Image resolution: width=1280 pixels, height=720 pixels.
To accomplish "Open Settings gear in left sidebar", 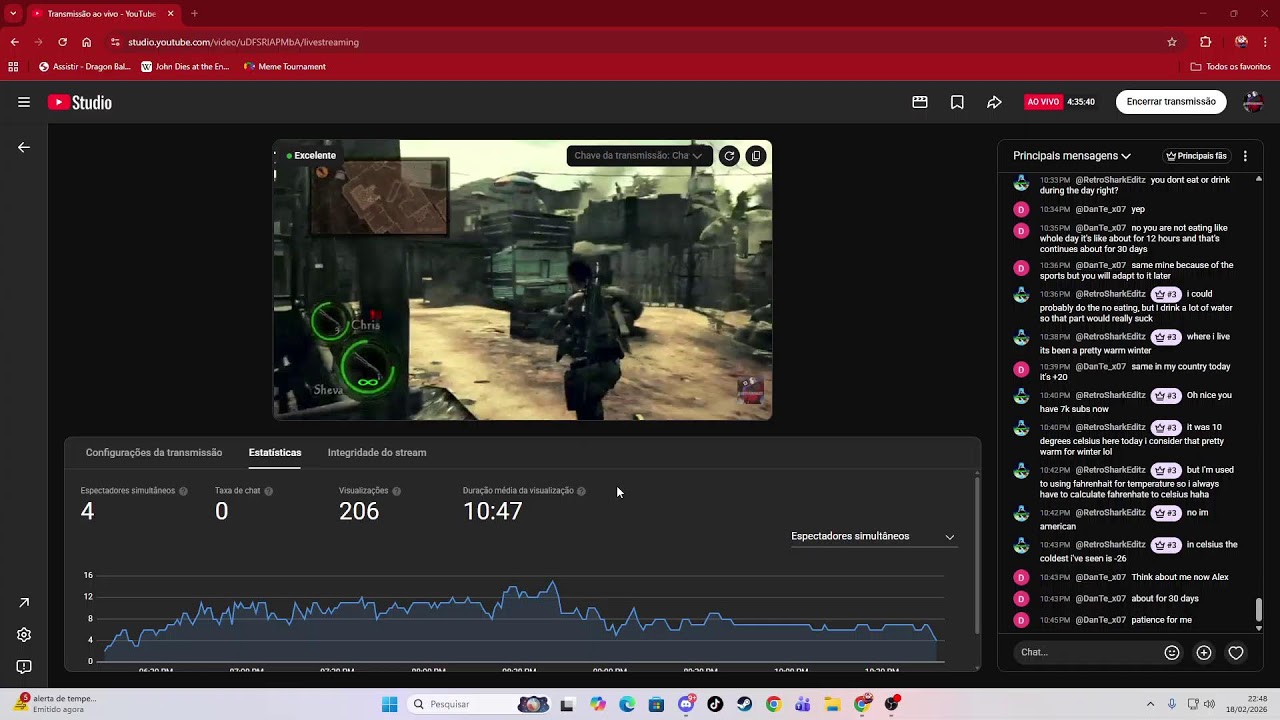I will pyautogui.click(x=24, y=634).
